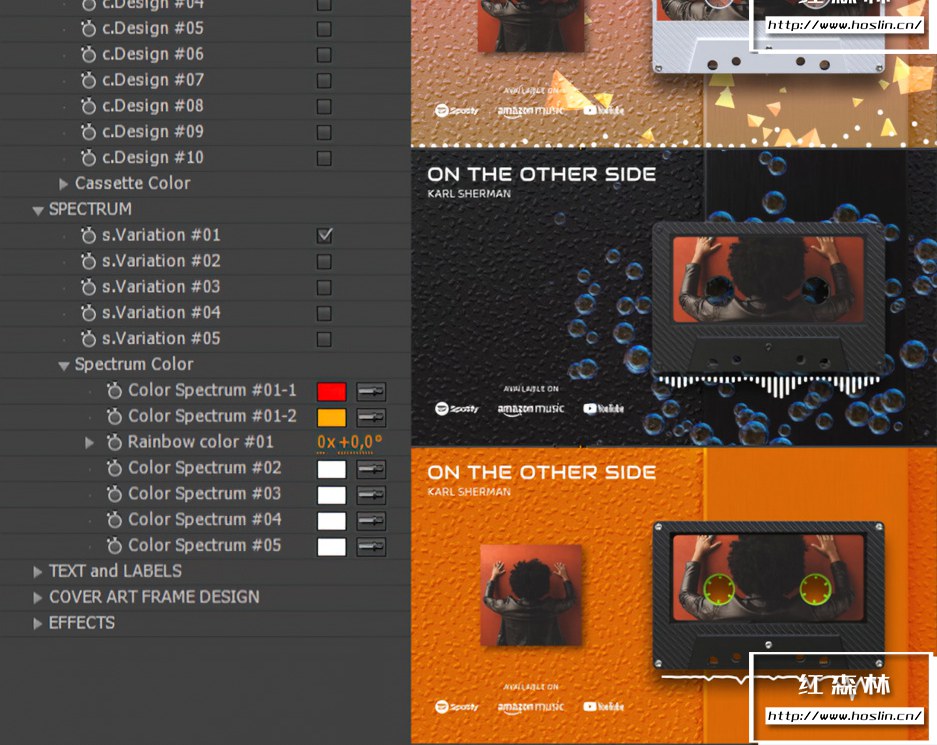Pick color with eyedropper for Spectrum #03

pyautogui.click(x=371, y=495)
